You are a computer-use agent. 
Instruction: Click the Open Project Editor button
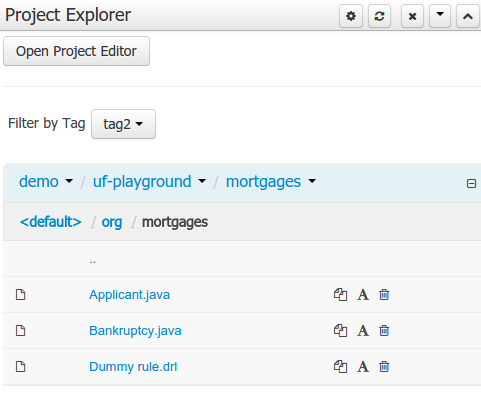[76, 51]
